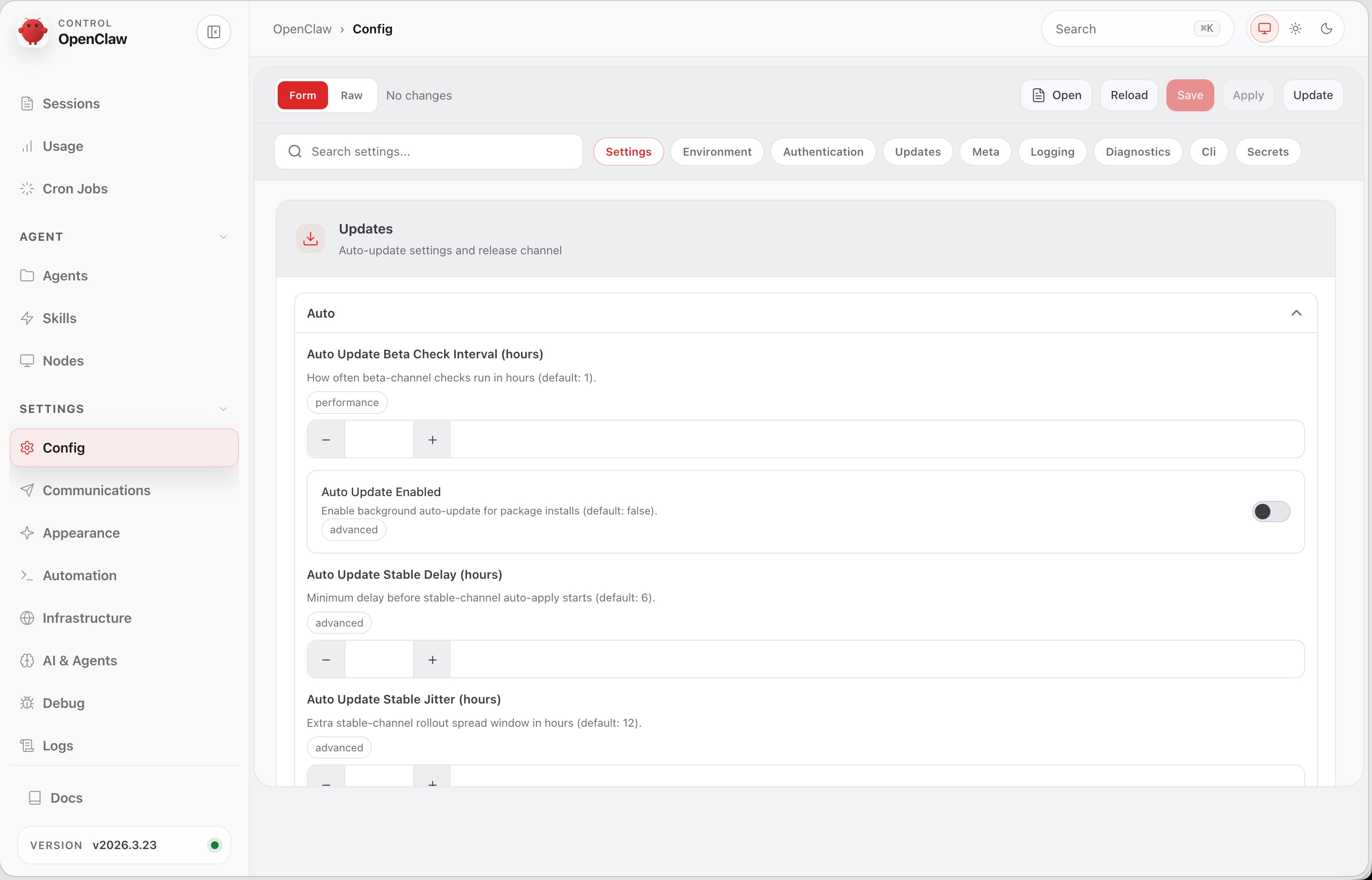Click the red Save button
This screenshot has height=880, width=1372.
pyautogui.click(x=1190, y=95)
